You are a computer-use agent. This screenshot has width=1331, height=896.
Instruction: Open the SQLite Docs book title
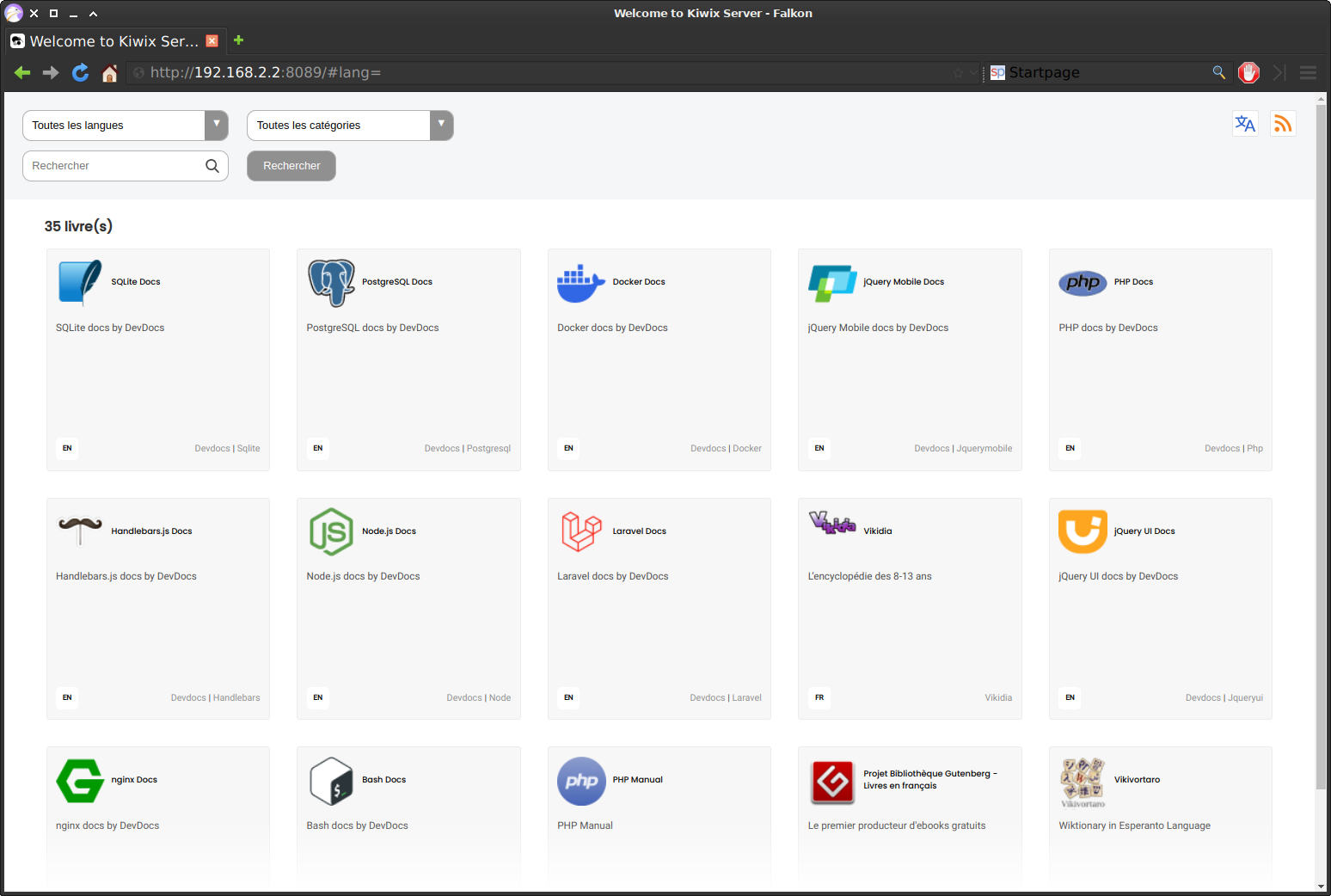tap(136, 282)
